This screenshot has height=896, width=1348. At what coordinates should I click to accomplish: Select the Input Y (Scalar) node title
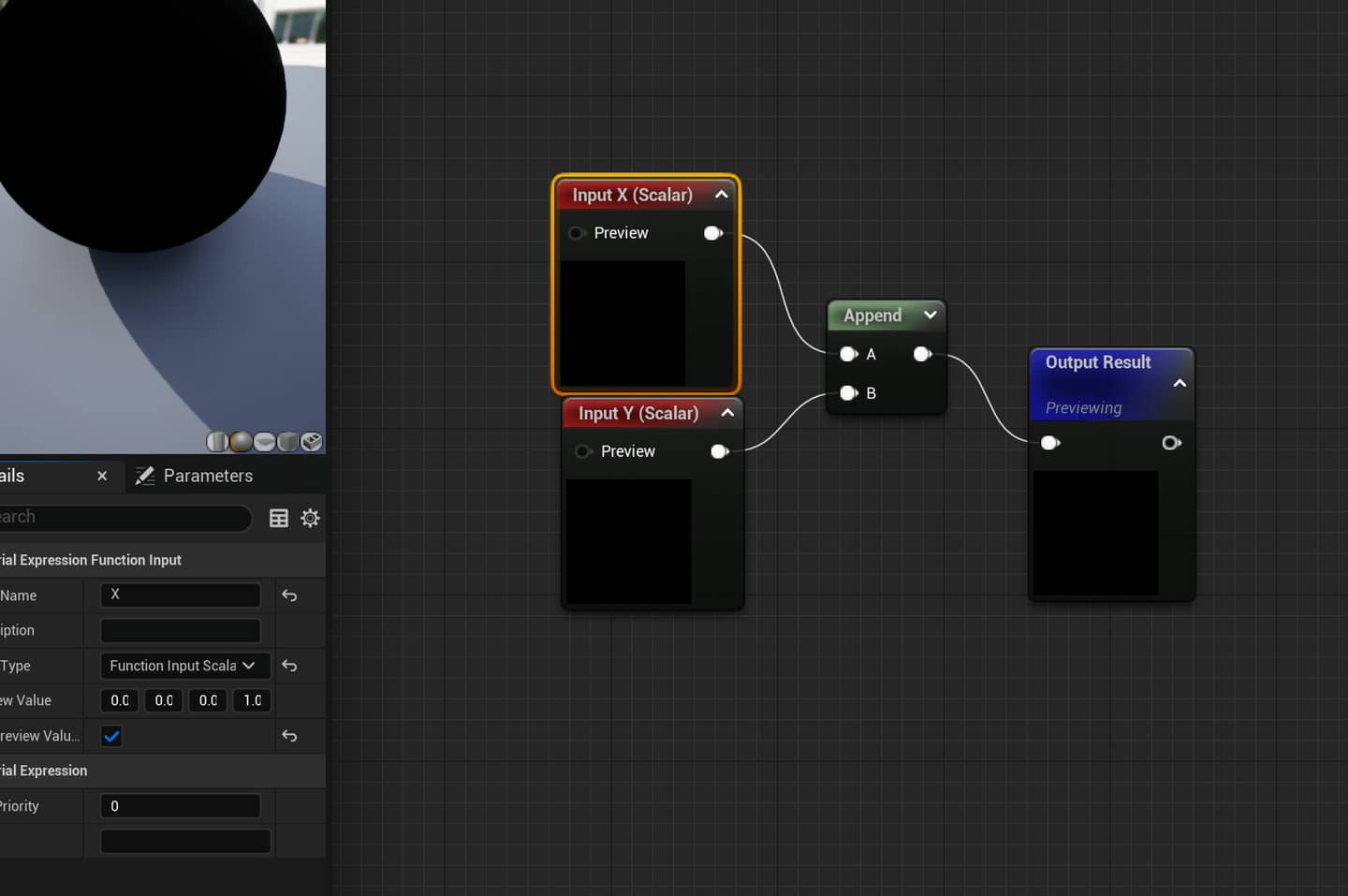tap(638, 413)
